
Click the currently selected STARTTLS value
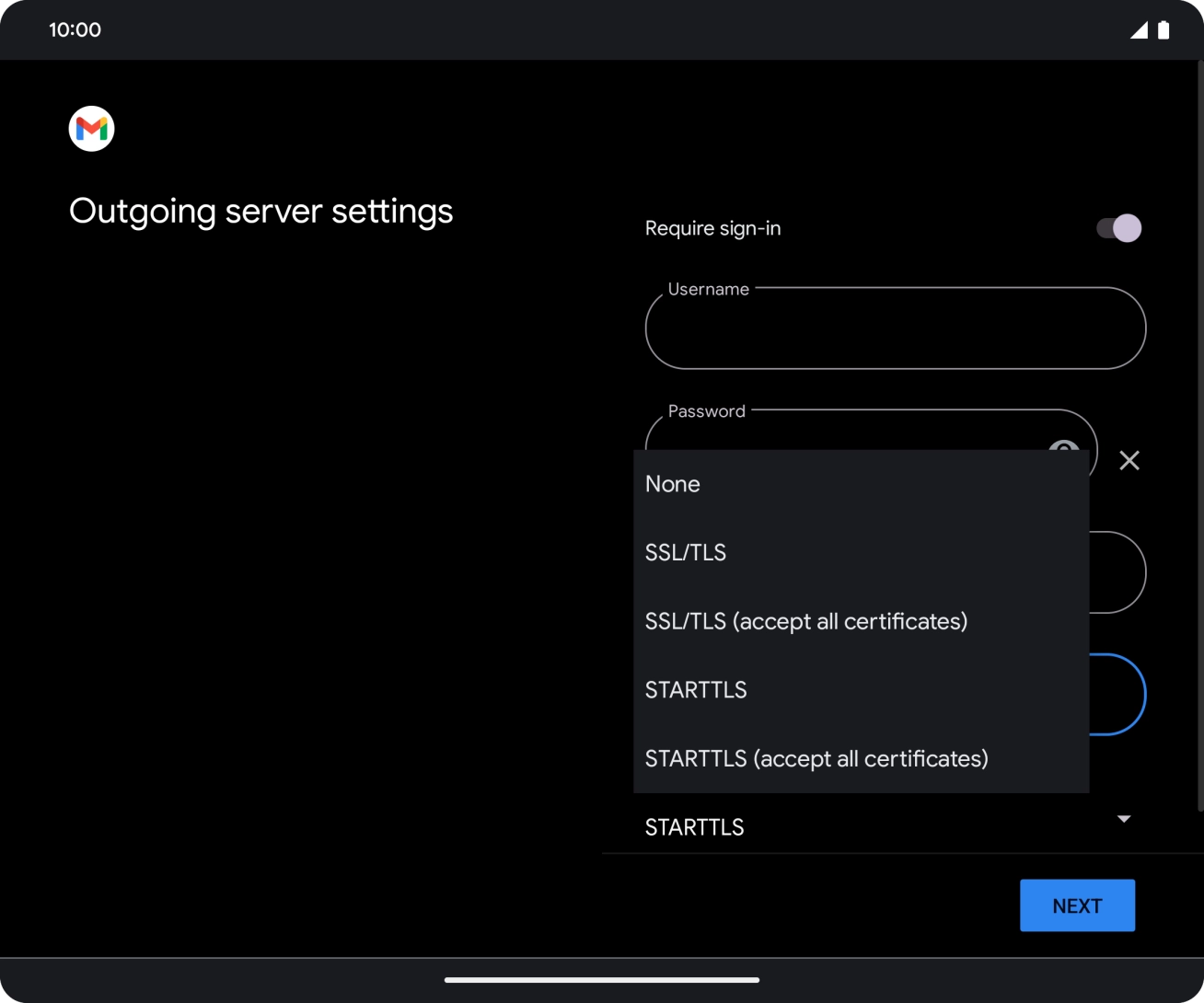click(694, 826)
